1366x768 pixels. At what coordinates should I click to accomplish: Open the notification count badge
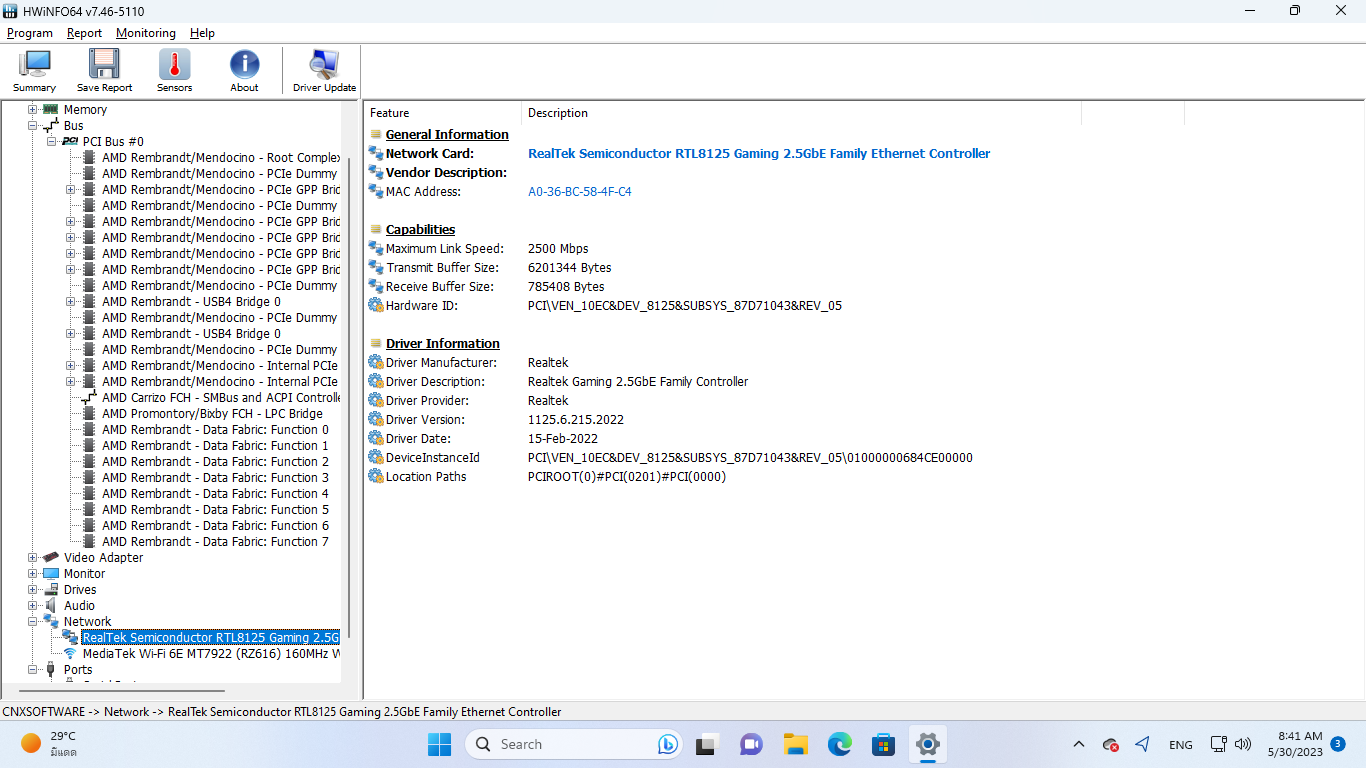(x=1338, y=744)
